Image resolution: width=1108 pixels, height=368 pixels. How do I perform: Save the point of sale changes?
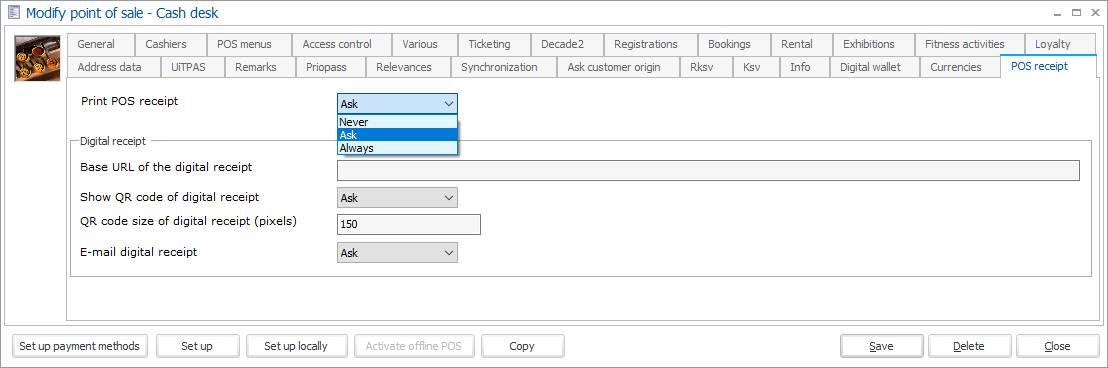coord(881,346)
